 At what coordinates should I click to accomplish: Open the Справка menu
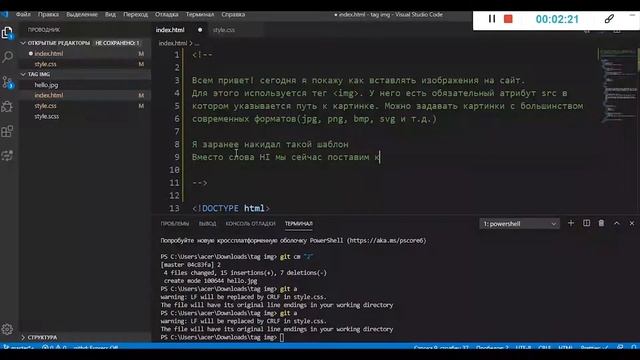(x=233, y=14)
